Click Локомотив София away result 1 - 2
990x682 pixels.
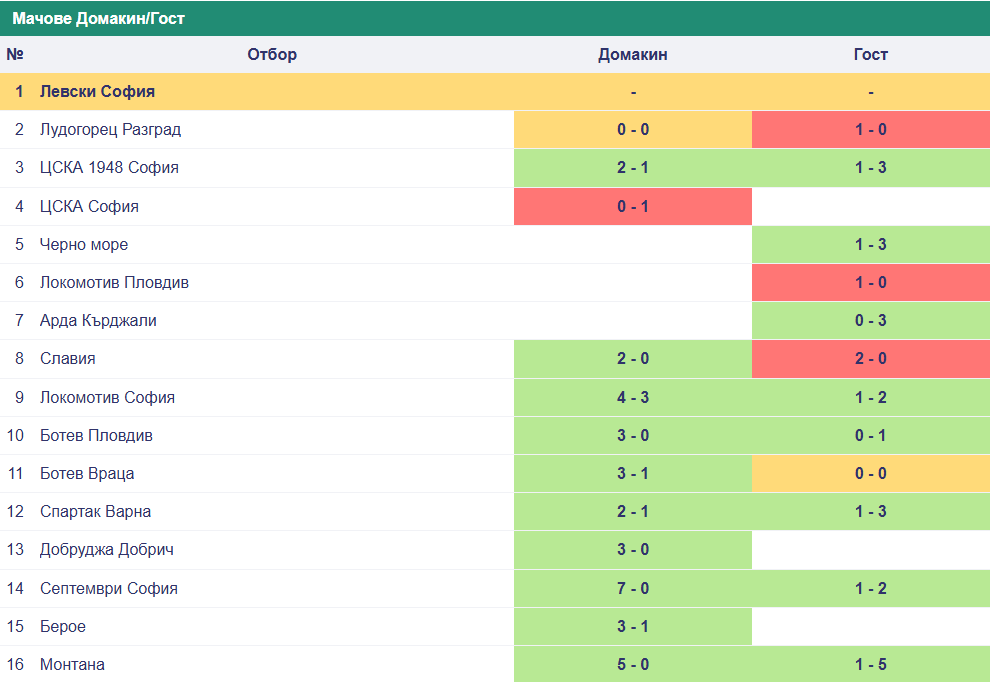tap(871, 397)
